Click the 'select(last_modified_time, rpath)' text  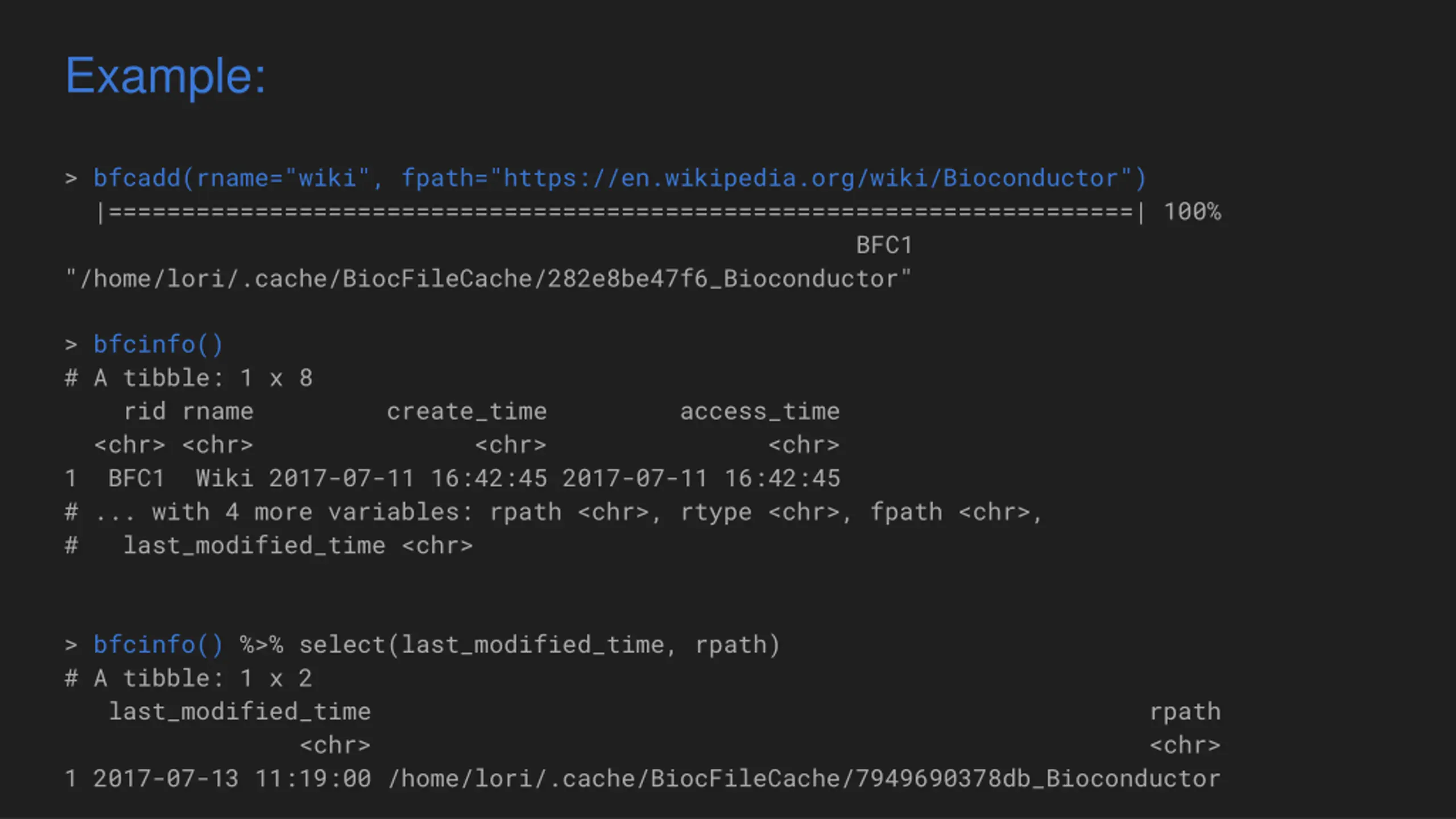point(539,645)
